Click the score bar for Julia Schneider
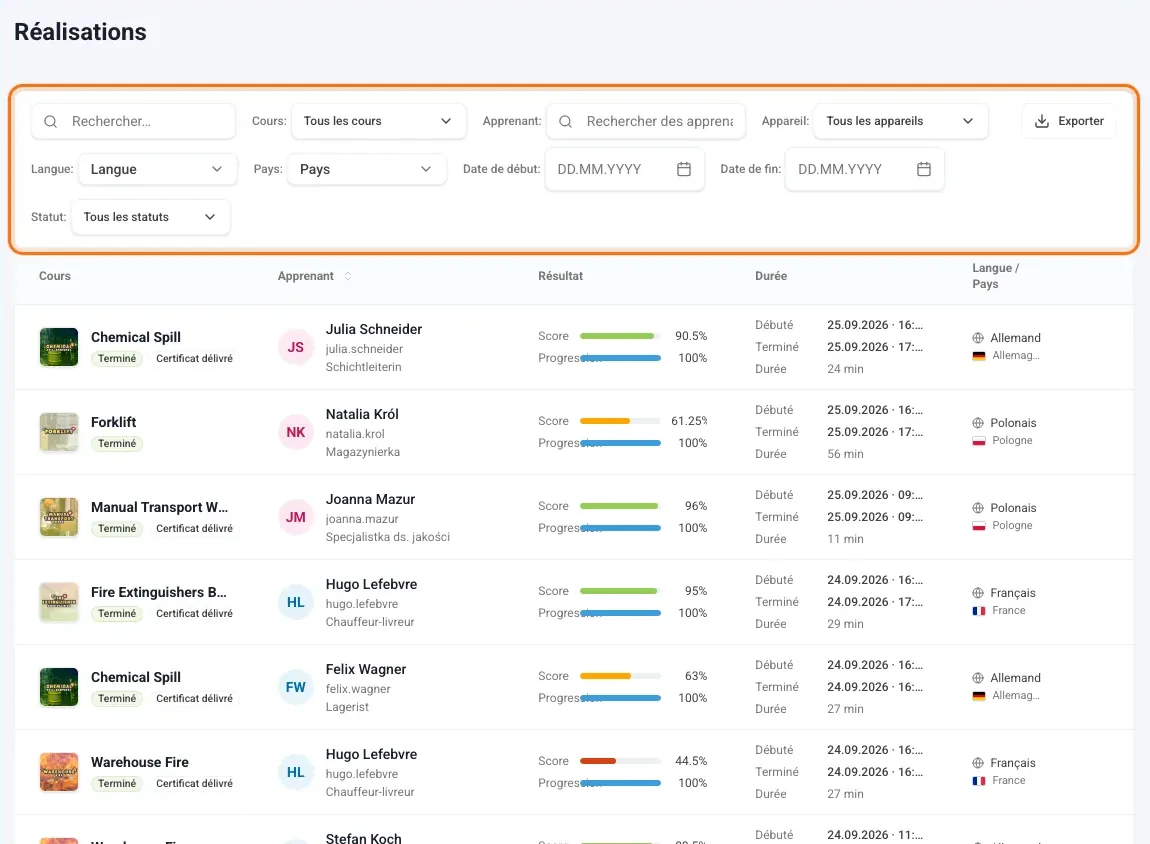Viewport: 1150px width, 844px height. pyautogui.click(x=620, y=336)
